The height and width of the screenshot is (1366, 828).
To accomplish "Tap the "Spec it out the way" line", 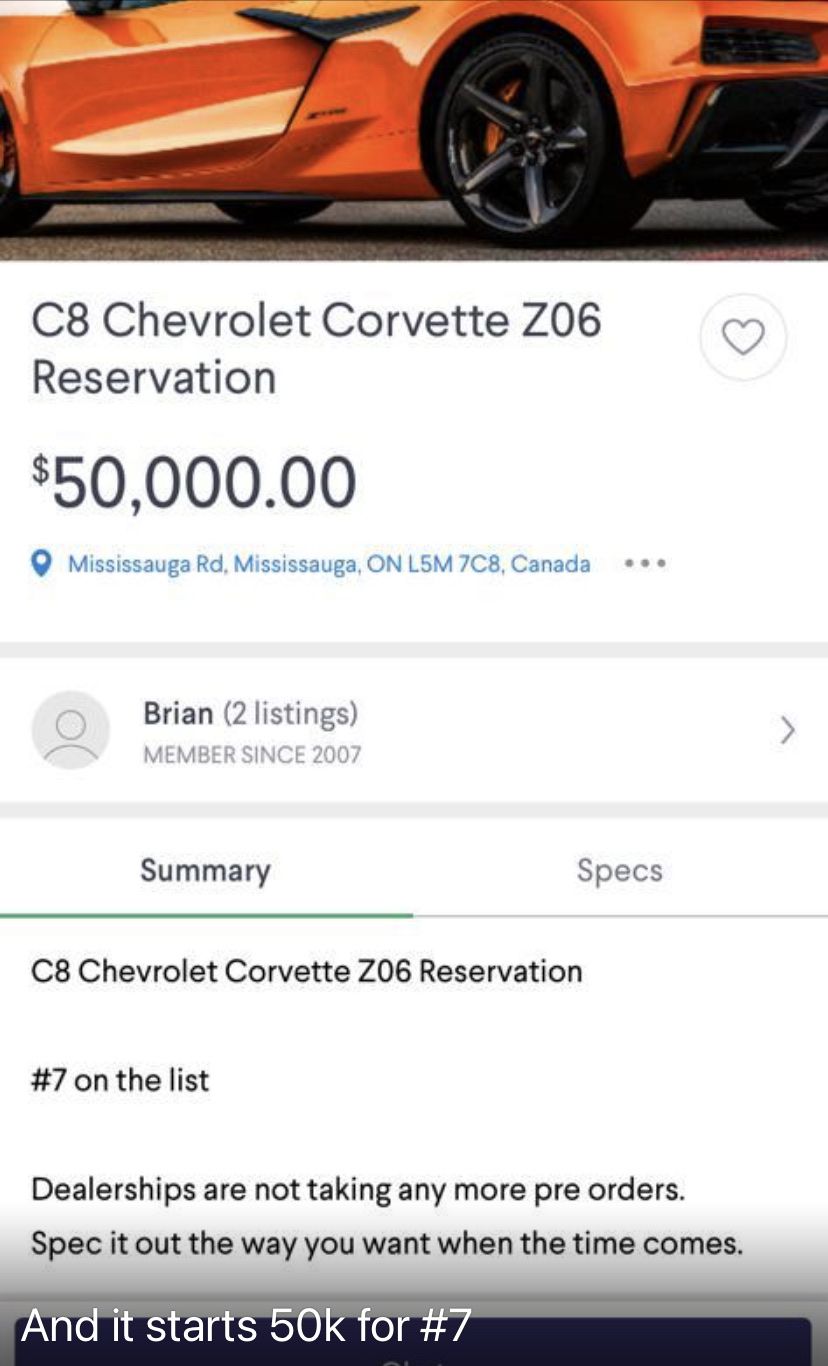I will point(387,1244).
